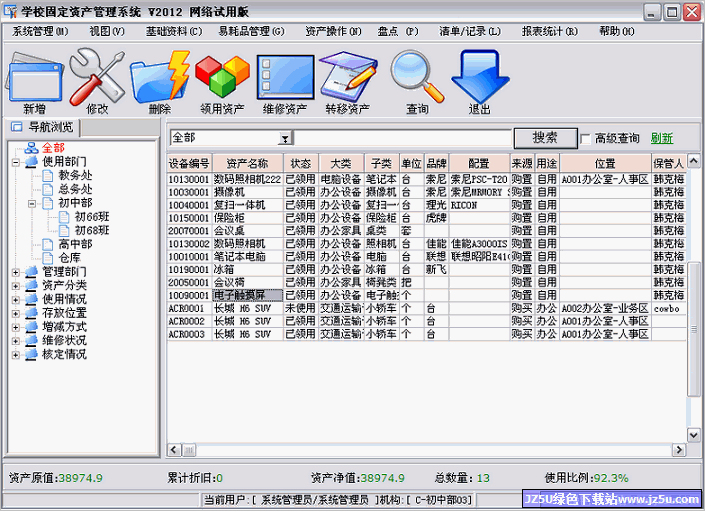Image resolution: width=705 pixels, height=511 pixels.
Task: Click the 搜索 button
Action: point(545,138)
